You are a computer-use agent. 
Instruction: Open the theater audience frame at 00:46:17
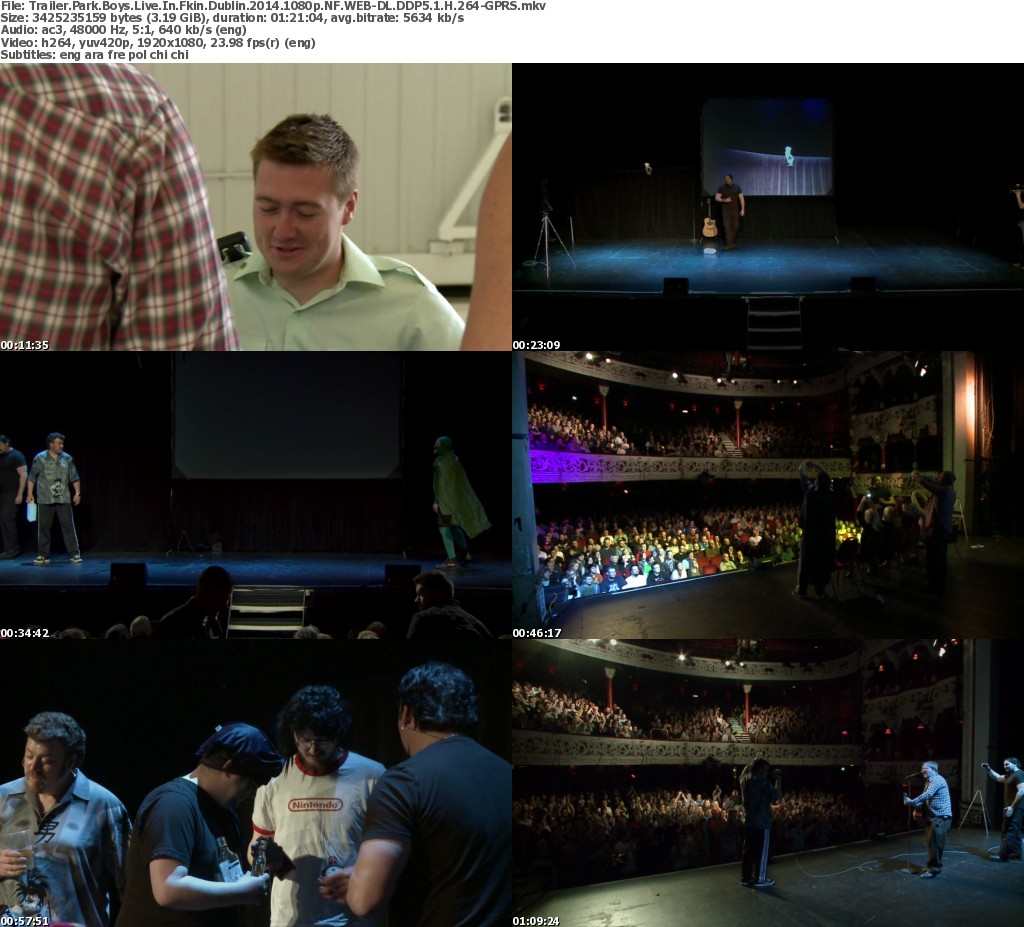tap(767, 495)
